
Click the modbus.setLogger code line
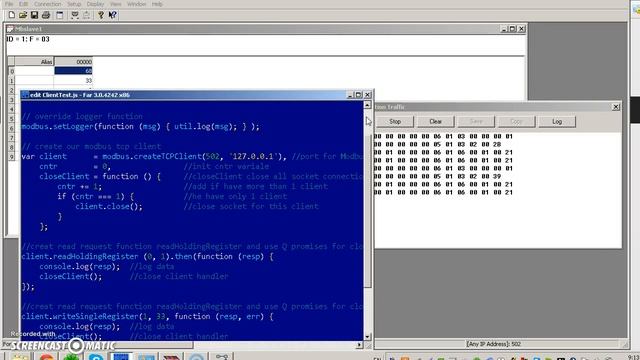point(140,127)
